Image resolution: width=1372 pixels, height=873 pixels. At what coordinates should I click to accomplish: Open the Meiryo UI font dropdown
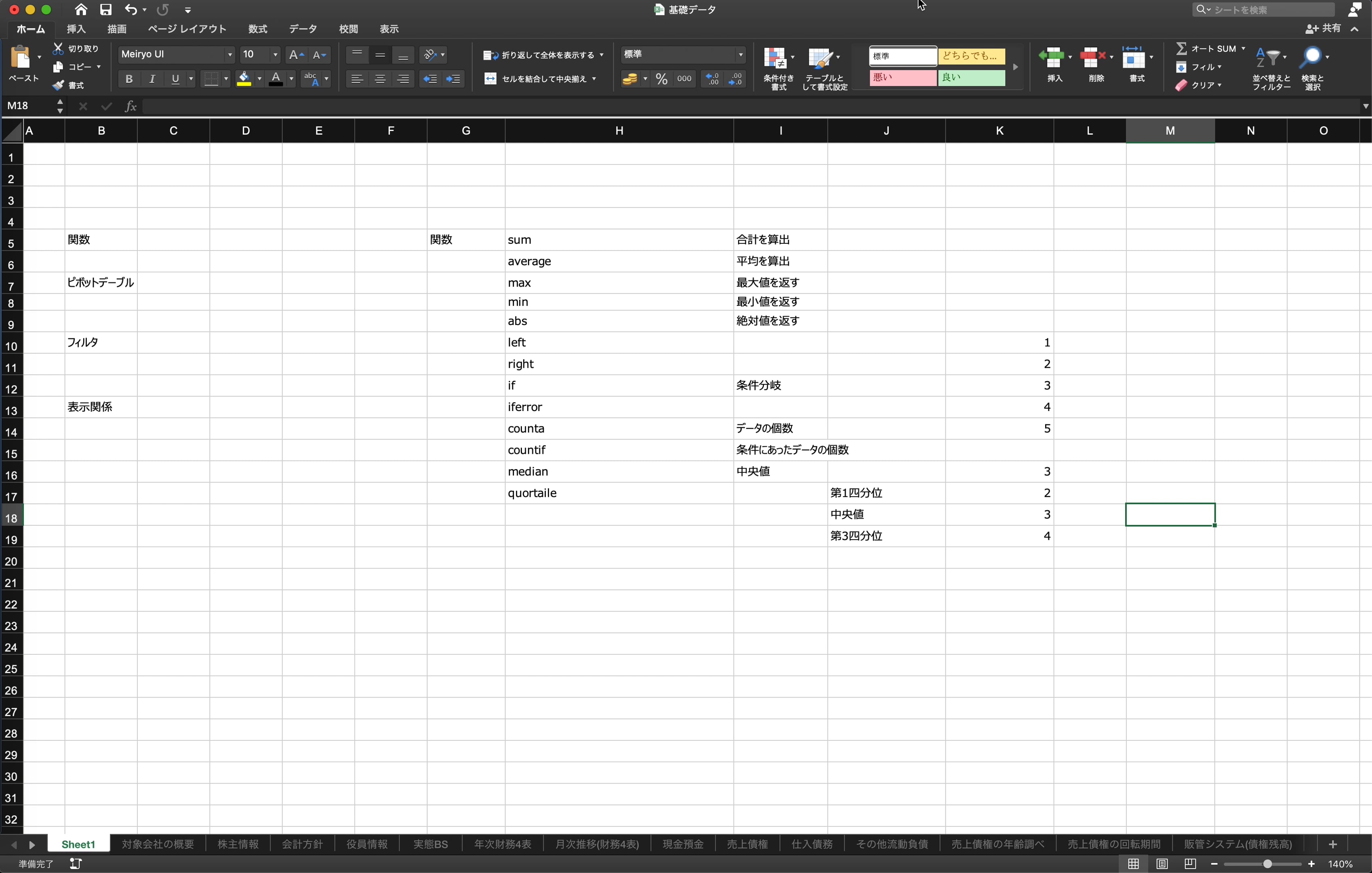[x=230, y=54]
